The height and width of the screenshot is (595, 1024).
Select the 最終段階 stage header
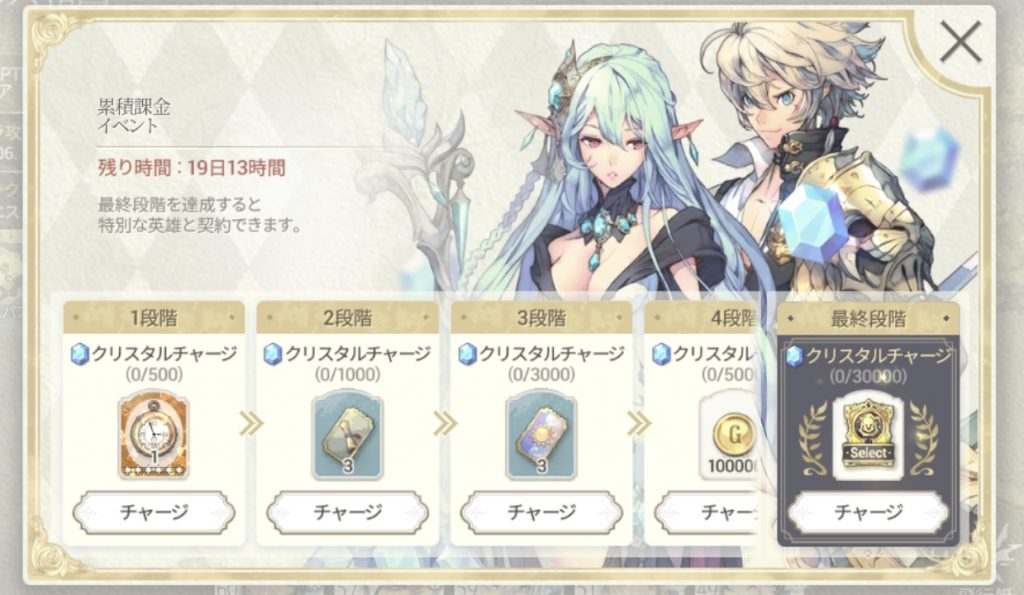click(x=868, y=319)
